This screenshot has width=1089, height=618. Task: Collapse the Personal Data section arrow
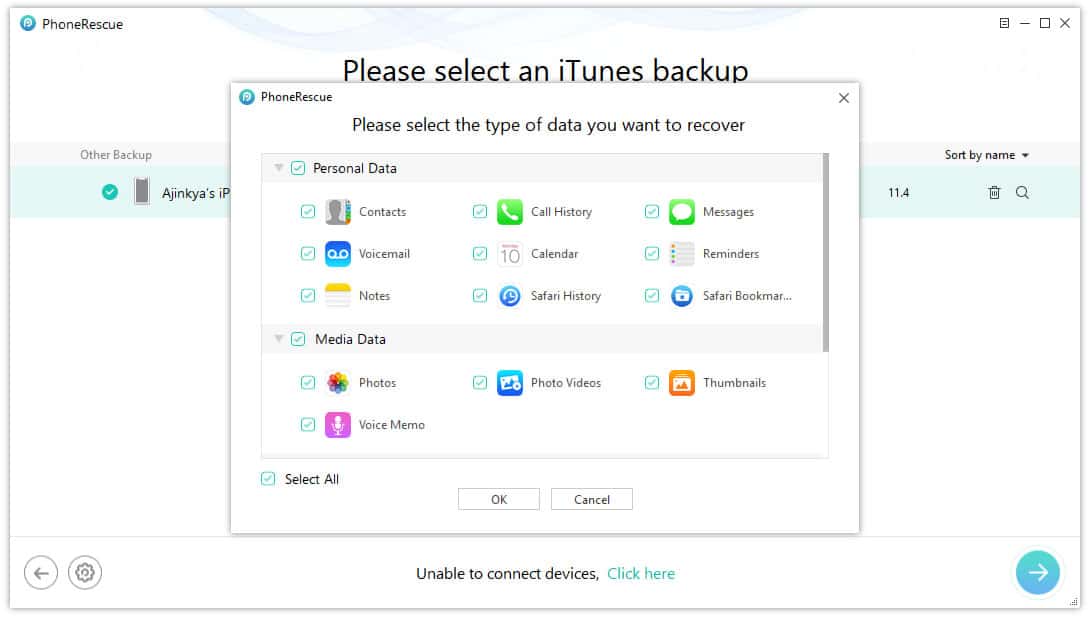[x=279, y=167]
